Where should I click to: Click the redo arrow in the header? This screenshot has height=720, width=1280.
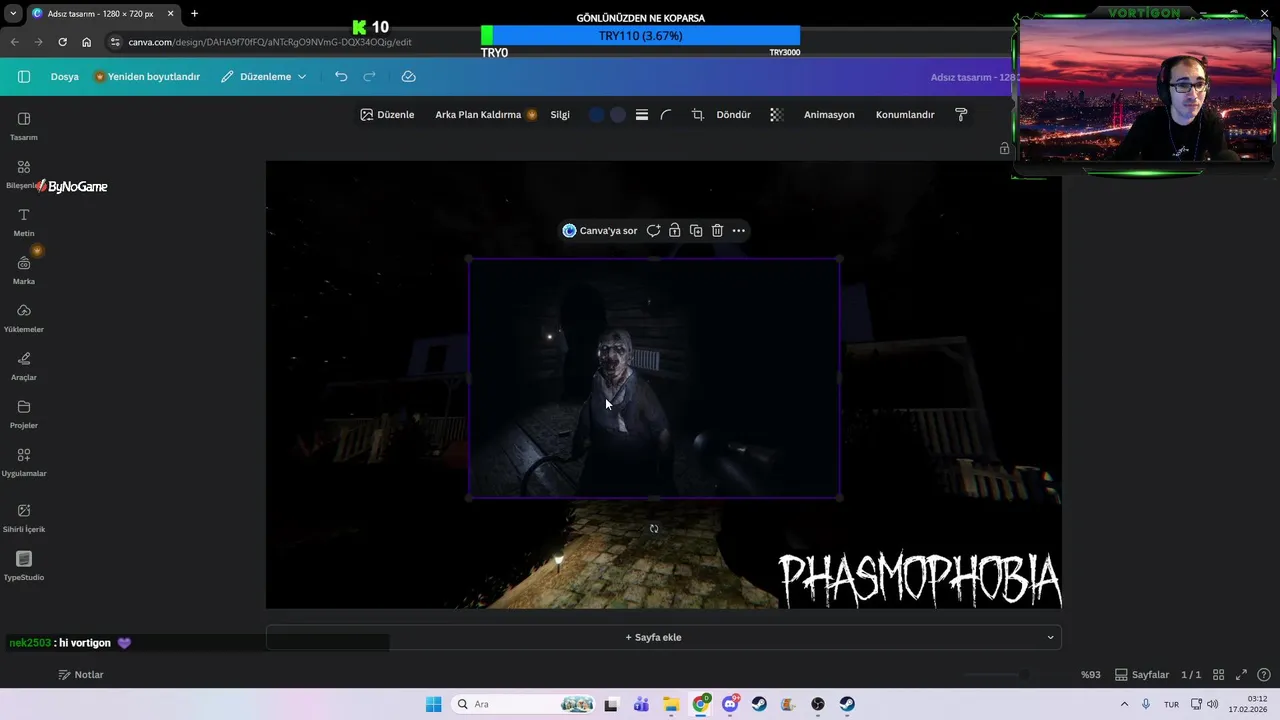coord(369,76)
